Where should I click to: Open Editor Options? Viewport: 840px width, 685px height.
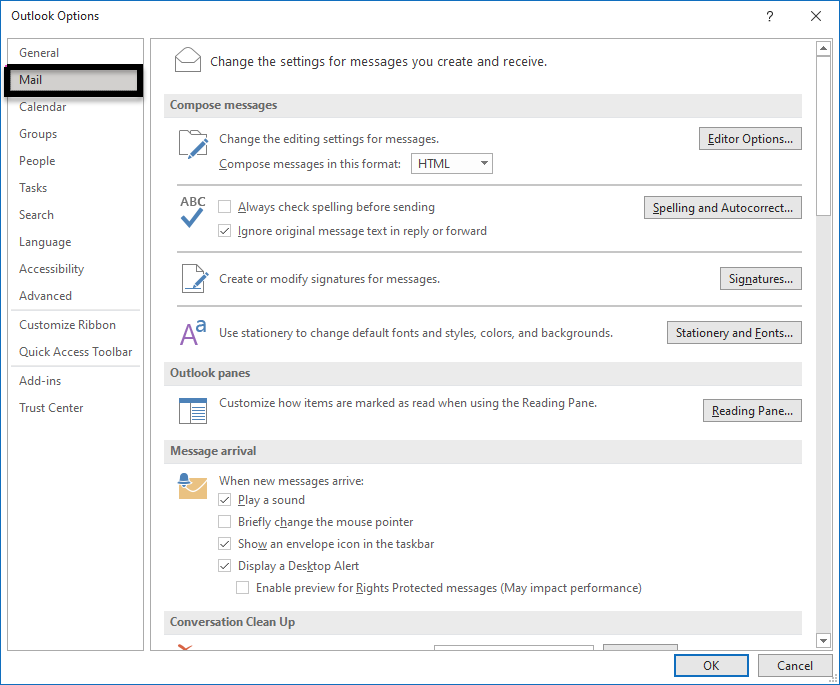point(750,139)
